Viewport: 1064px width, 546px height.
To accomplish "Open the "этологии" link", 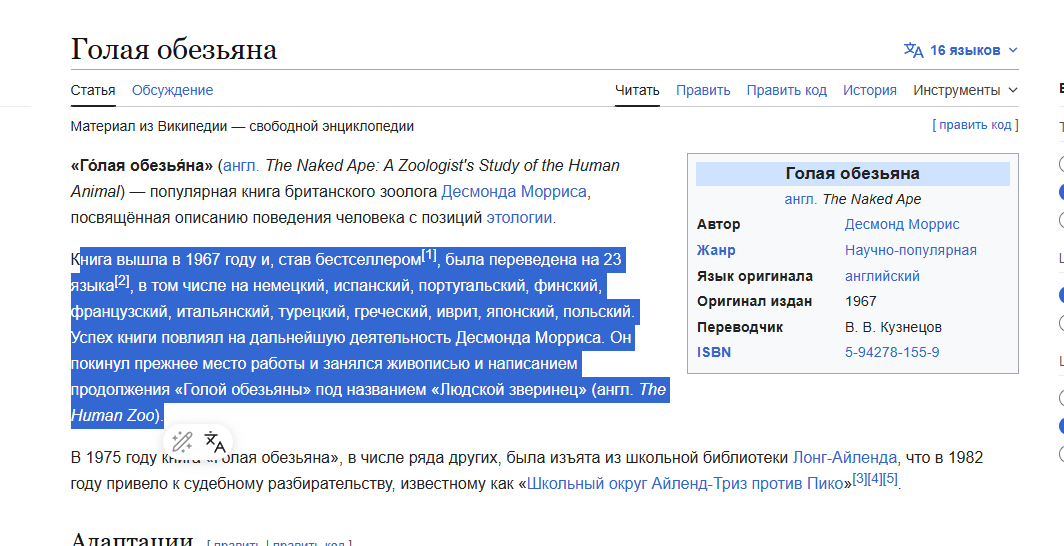I will click(519, 217).
